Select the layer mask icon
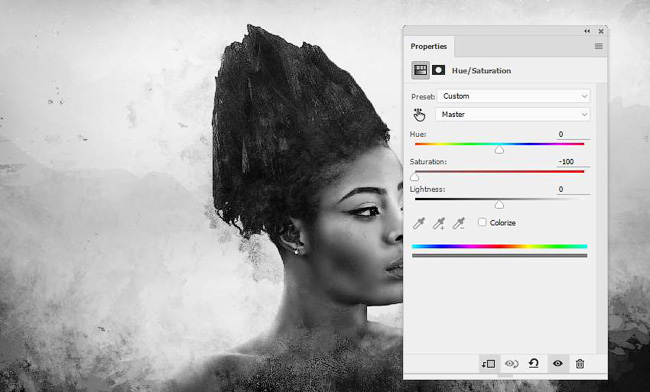The width and height of the screenshot is (650, 392). pyautogui.click(x=438, y=70)
